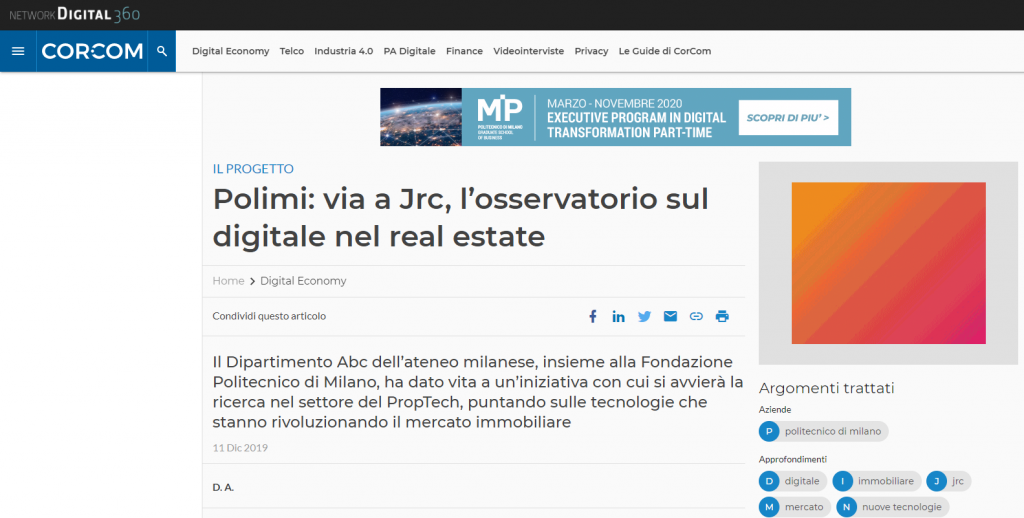Click Scopri di più banner button
The image size is (1024, 518).
(x=787, y=118)
